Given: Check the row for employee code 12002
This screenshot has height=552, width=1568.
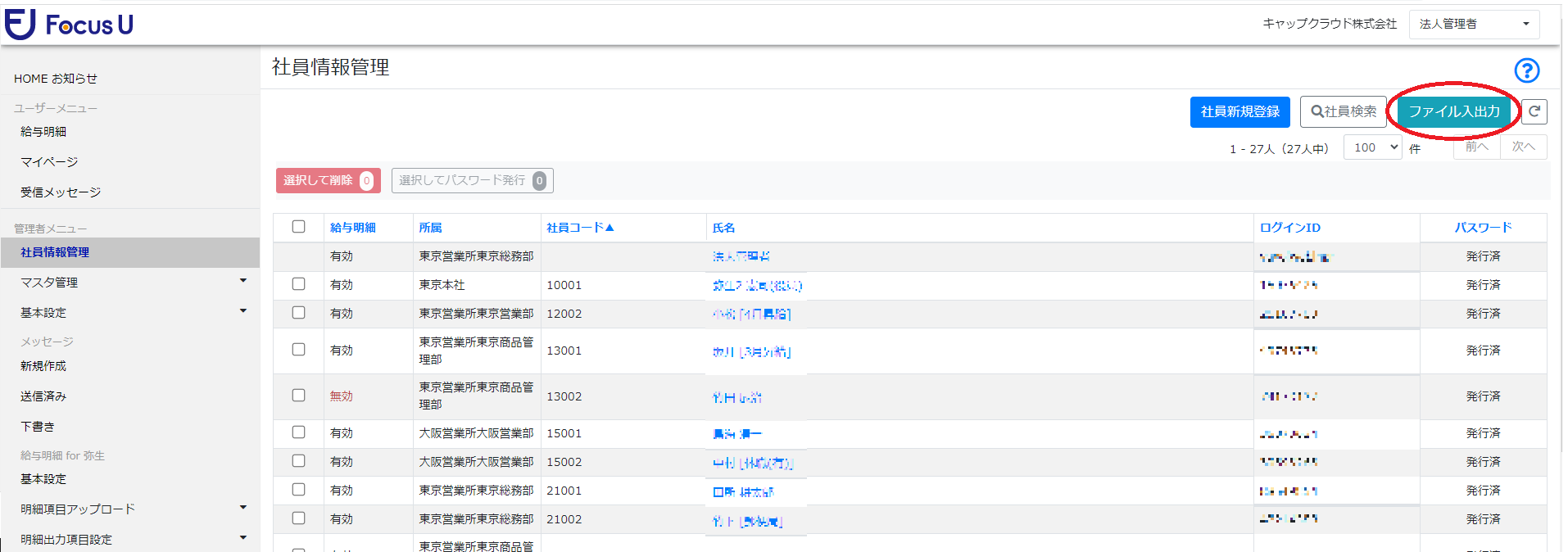Looking at the screenshot, I should pyautogui.click(x=298, y=313).
